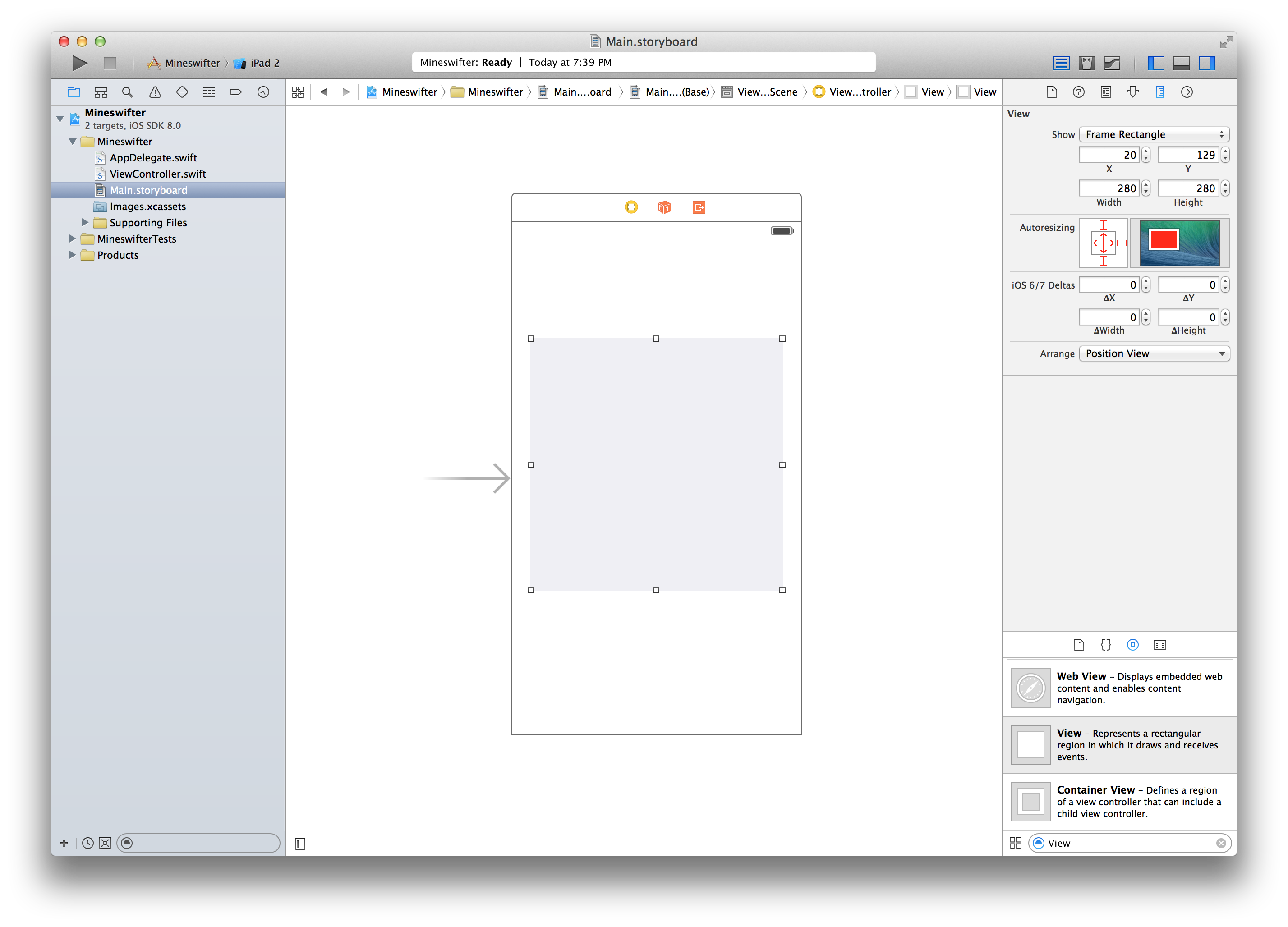
Task: Click View...troller in the jump bar
Action: 852,92
